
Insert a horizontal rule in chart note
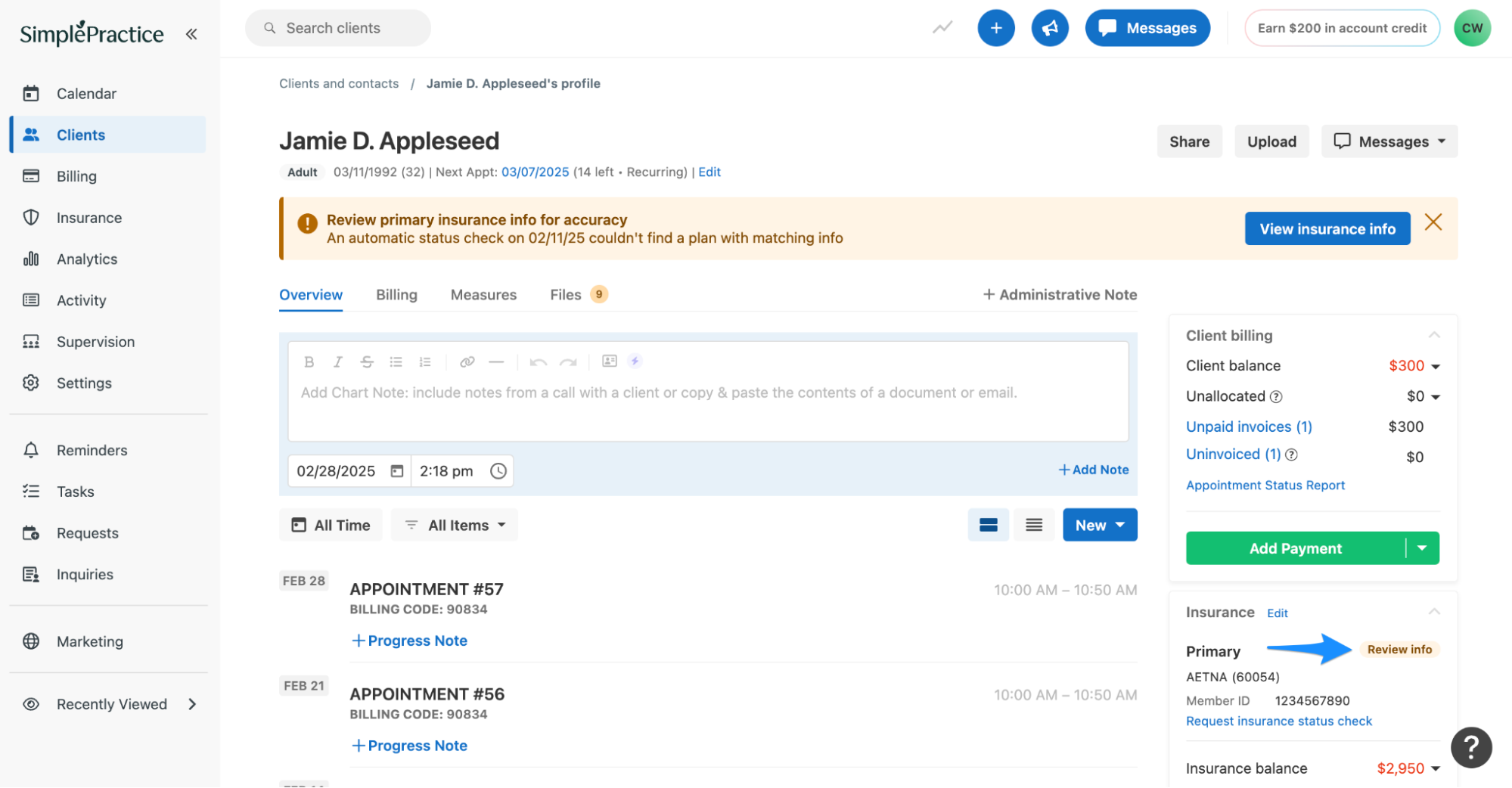(x=495, y=361)
